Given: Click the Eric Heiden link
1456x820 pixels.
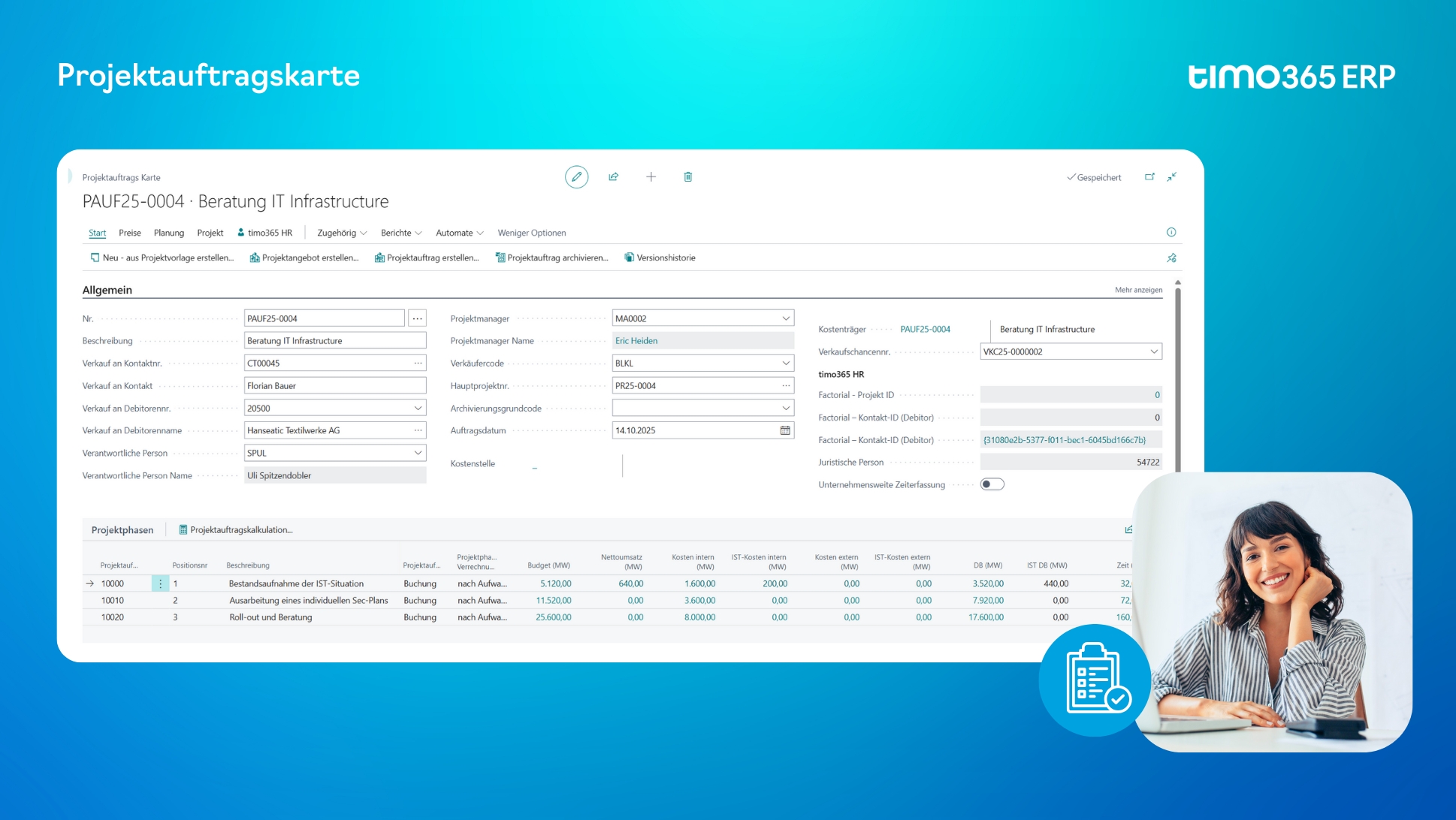Looking at the screenshot, I should click(x=636, y=341).
